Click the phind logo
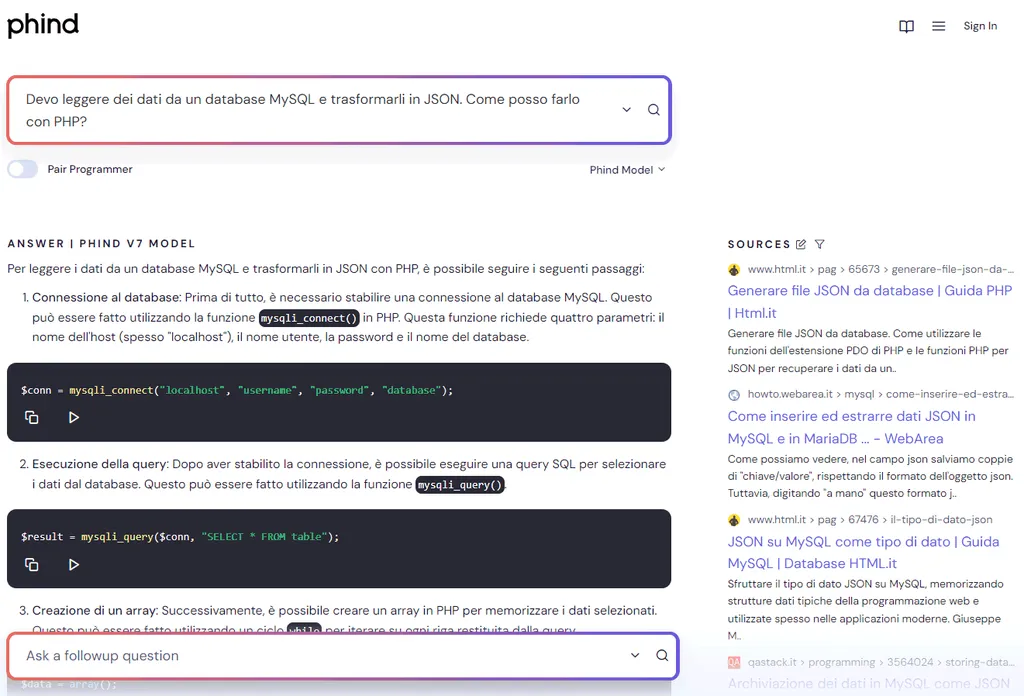1024x696 pixels. click(43, 24)
